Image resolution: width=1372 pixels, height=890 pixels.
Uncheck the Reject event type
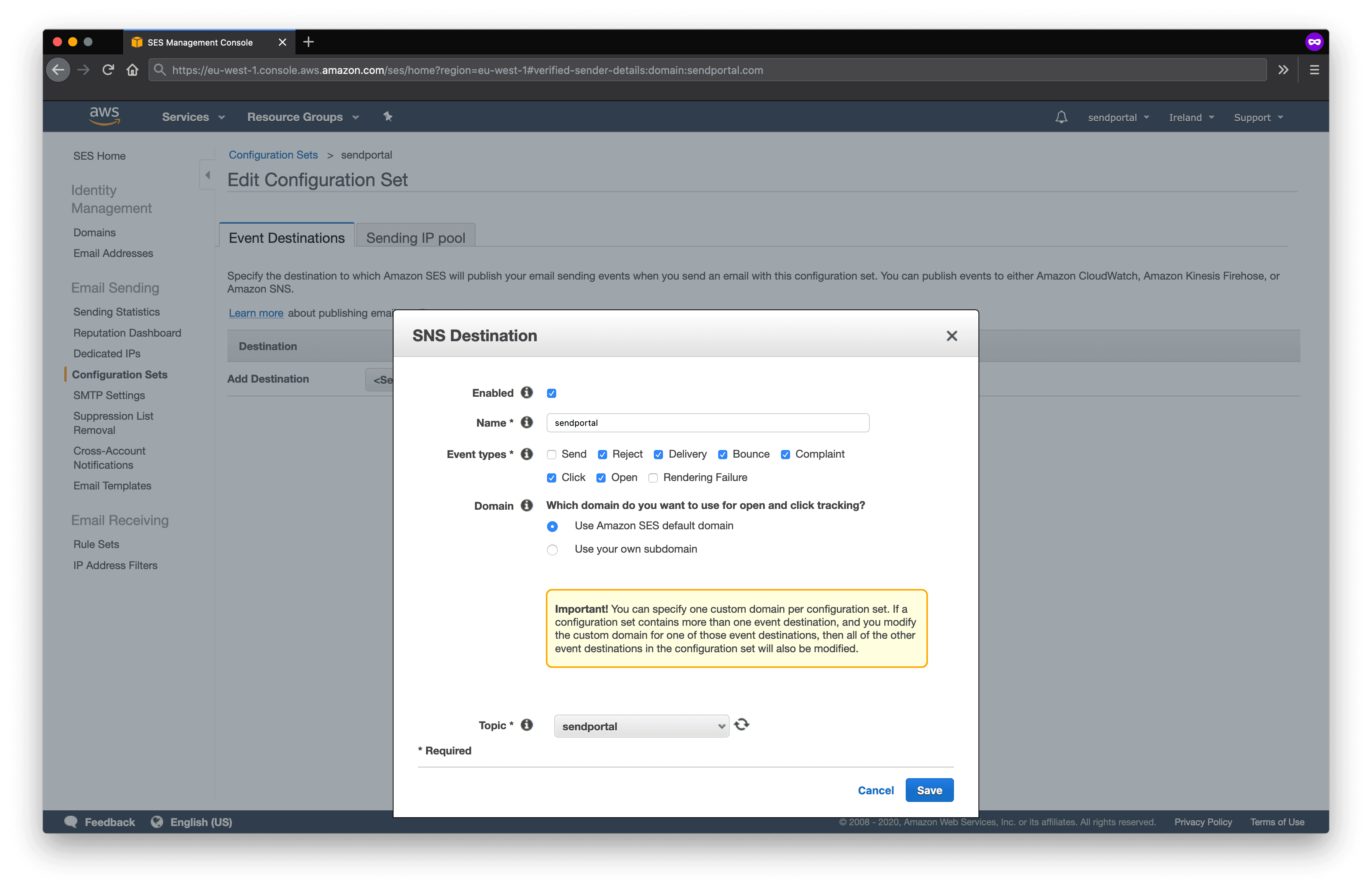pyautogui.click(x=603, y=455)
